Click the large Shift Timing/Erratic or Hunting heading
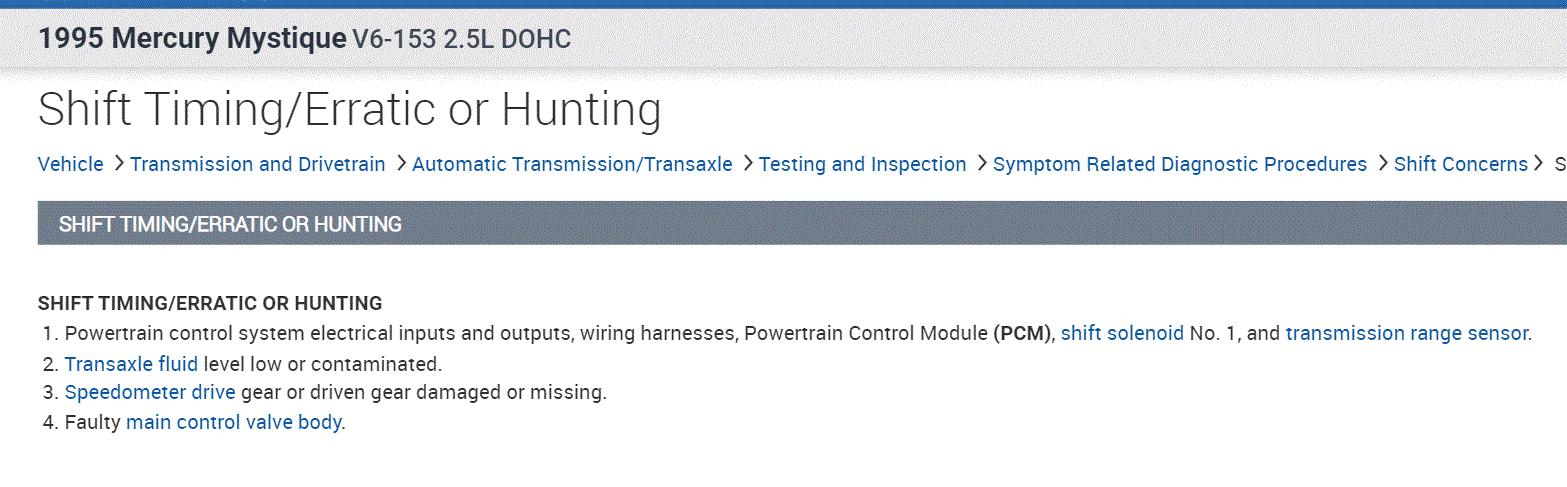Image resolution: width=1567 pixels, height=487 pixels. coord(349,110)
